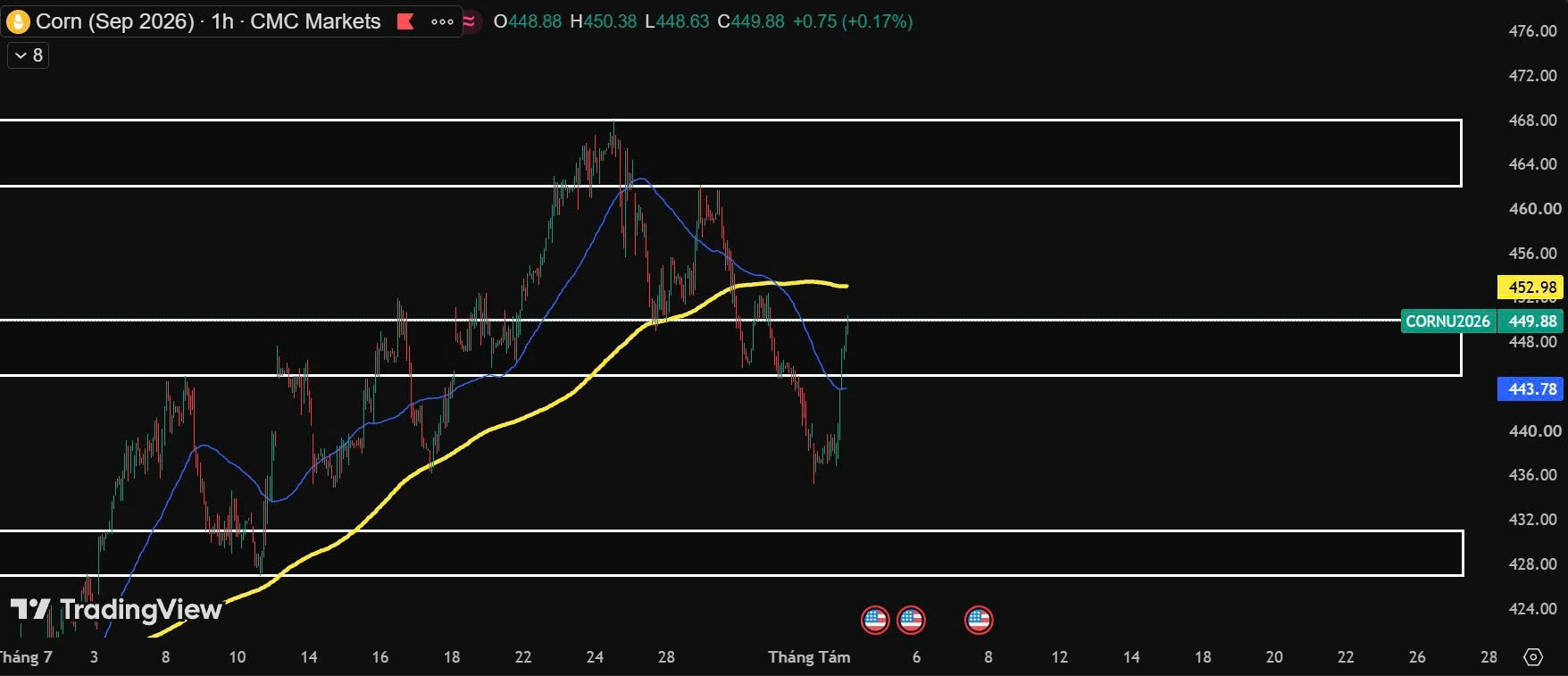Click the 432.00 price axis label
Image resolution: width=1568 pixels, height=676 pixels.
pyautogui.click(x=1532, y=520)
